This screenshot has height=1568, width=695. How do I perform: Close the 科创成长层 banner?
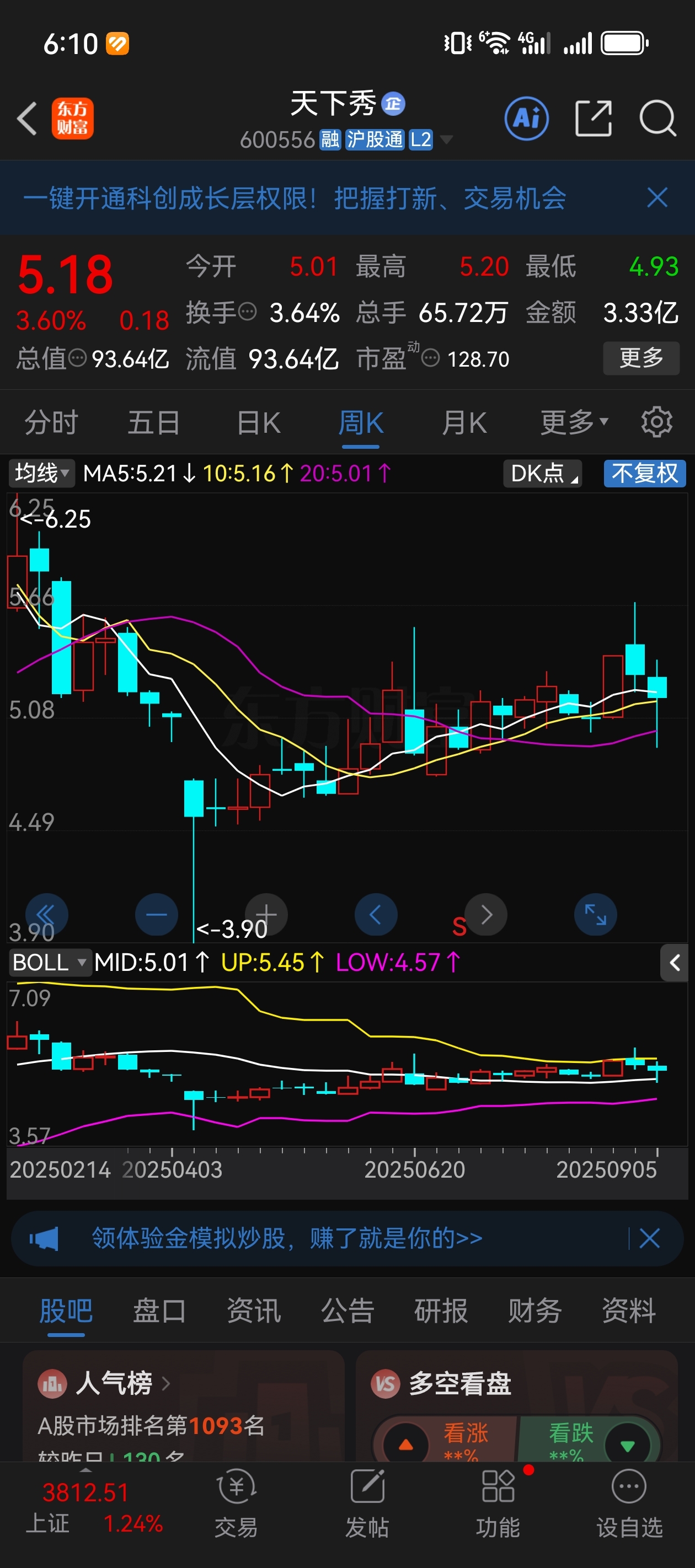[x=657, y=198]
